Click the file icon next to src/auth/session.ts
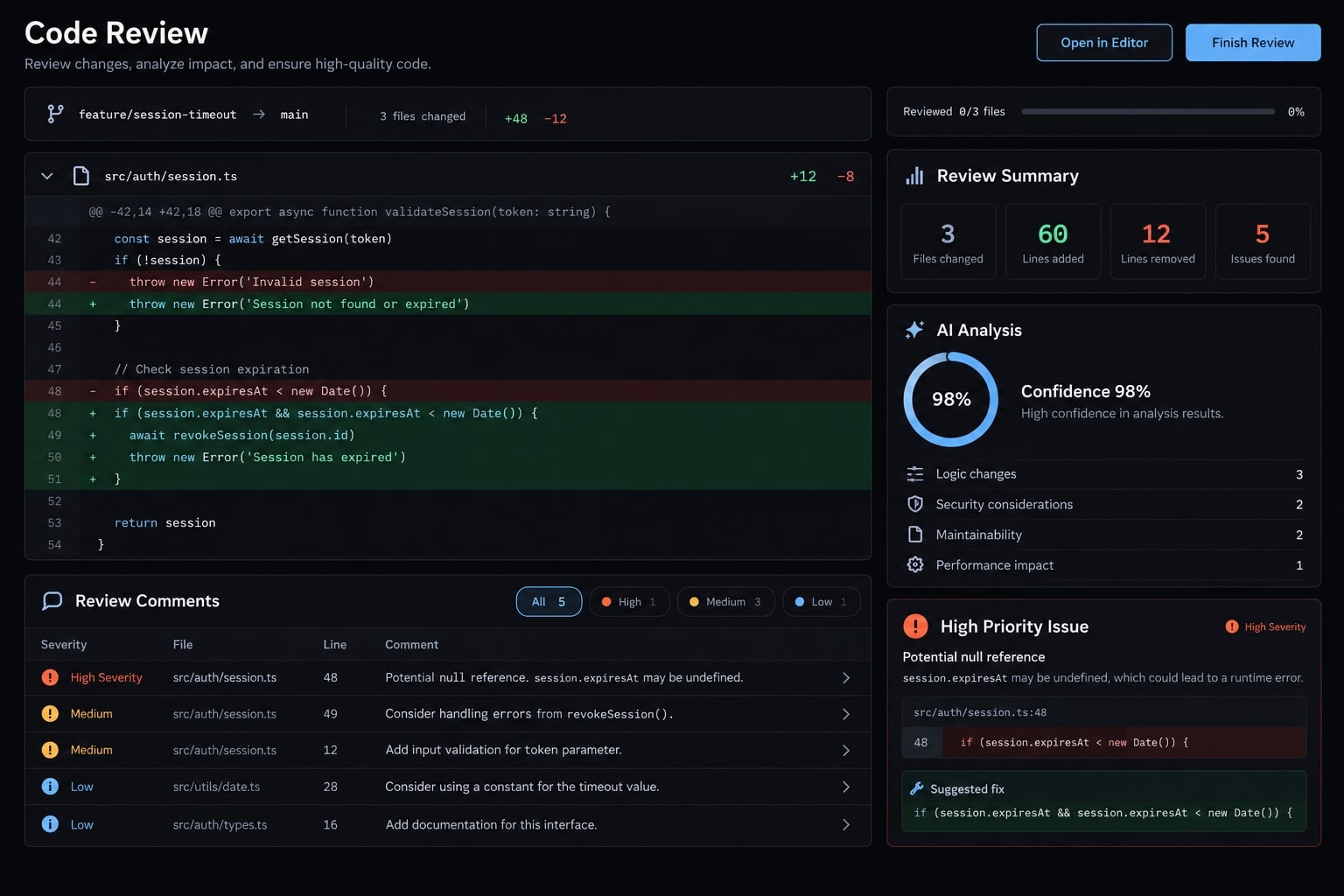 (x=81, y=176)
